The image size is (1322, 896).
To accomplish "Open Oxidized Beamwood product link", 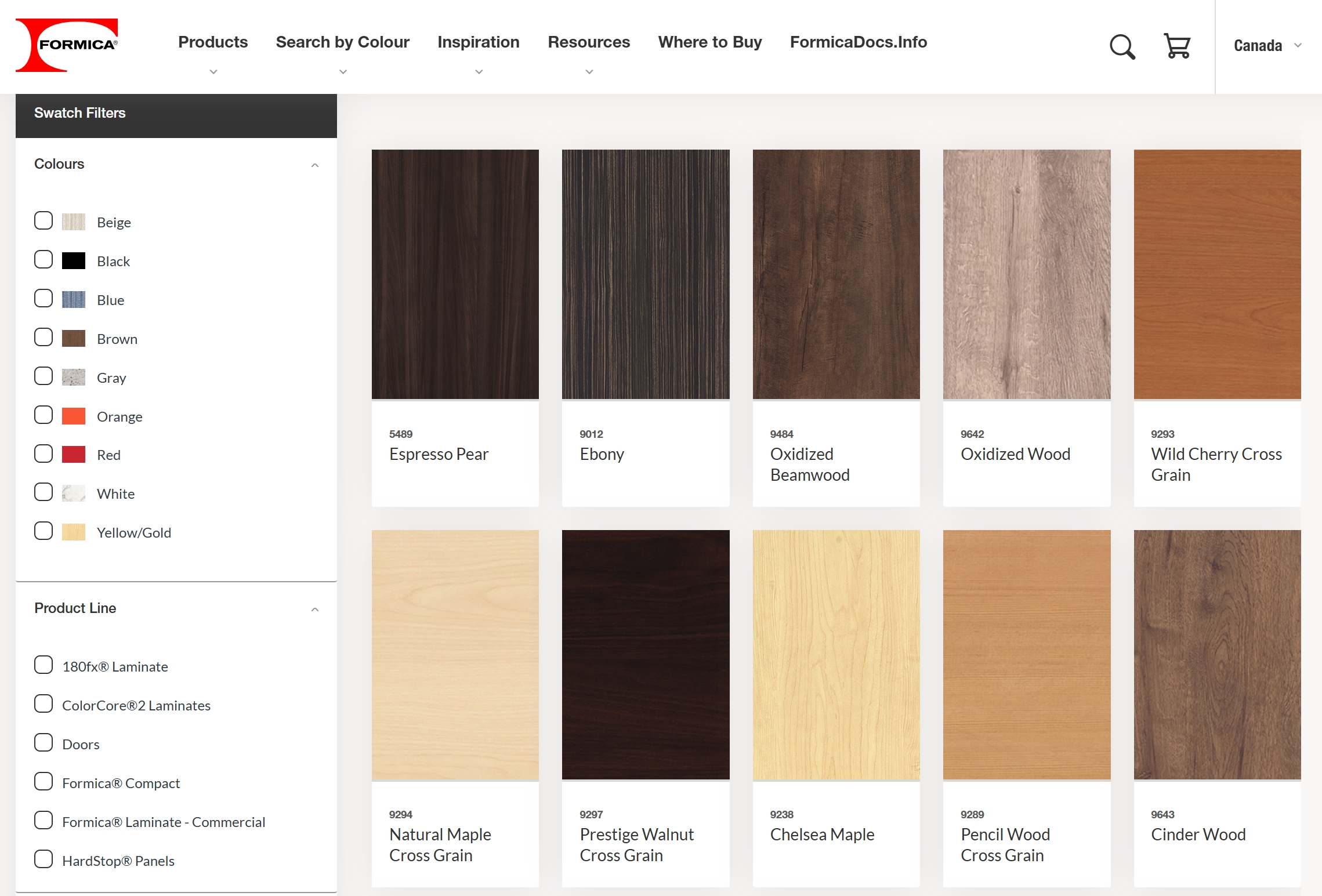I will pyautogui.click(x=810, y=465).
